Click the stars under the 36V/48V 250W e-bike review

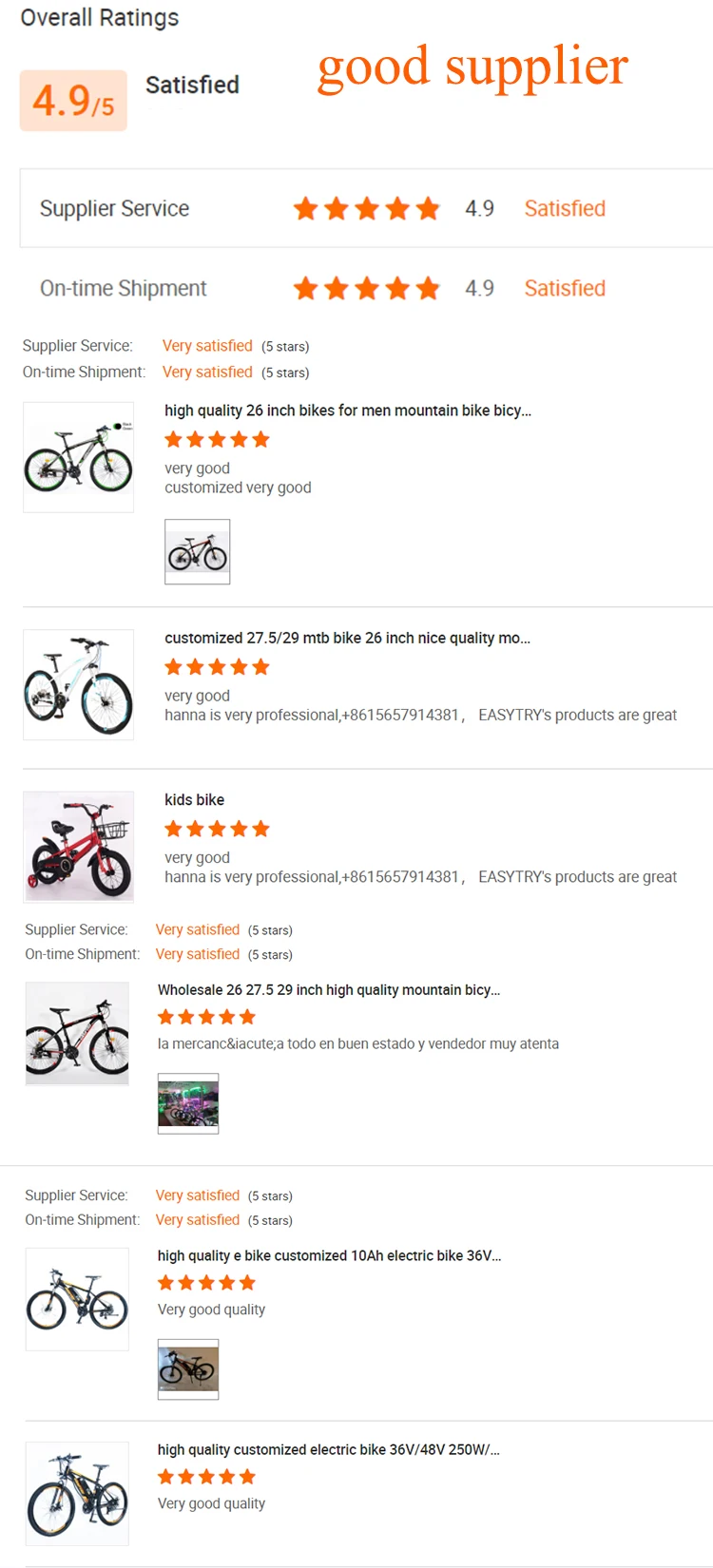coord(206,1477)
